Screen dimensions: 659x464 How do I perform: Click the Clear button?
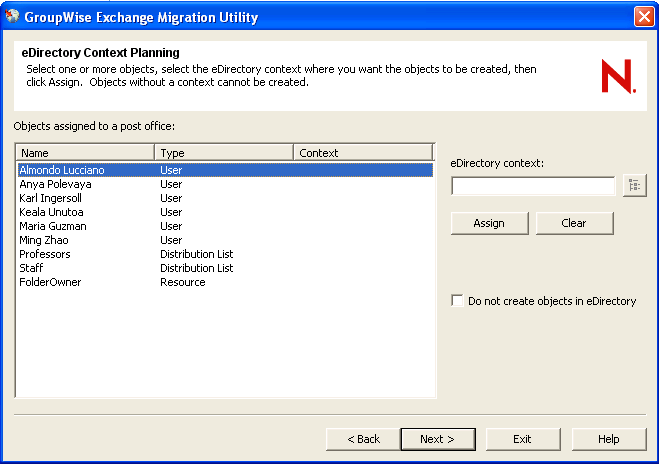(574, 223)
